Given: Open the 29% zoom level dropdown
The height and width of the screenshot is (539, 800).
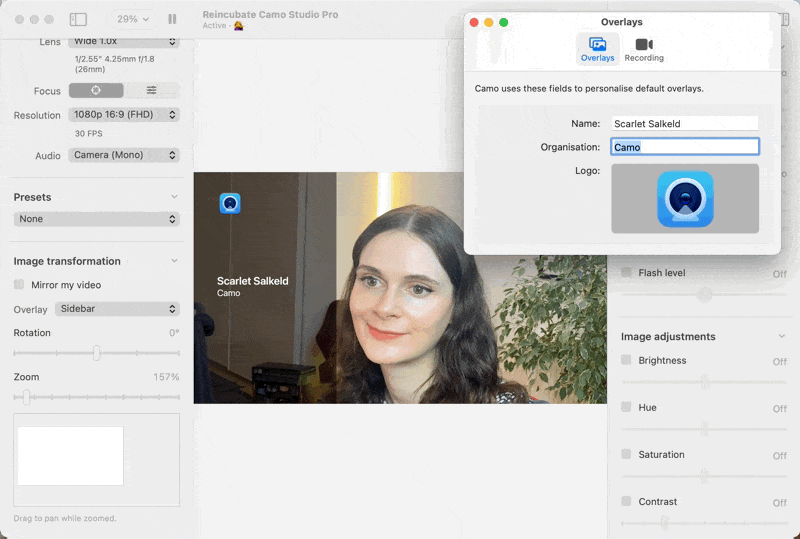Looking at the screenshot, I should click(x=133, y=19).
